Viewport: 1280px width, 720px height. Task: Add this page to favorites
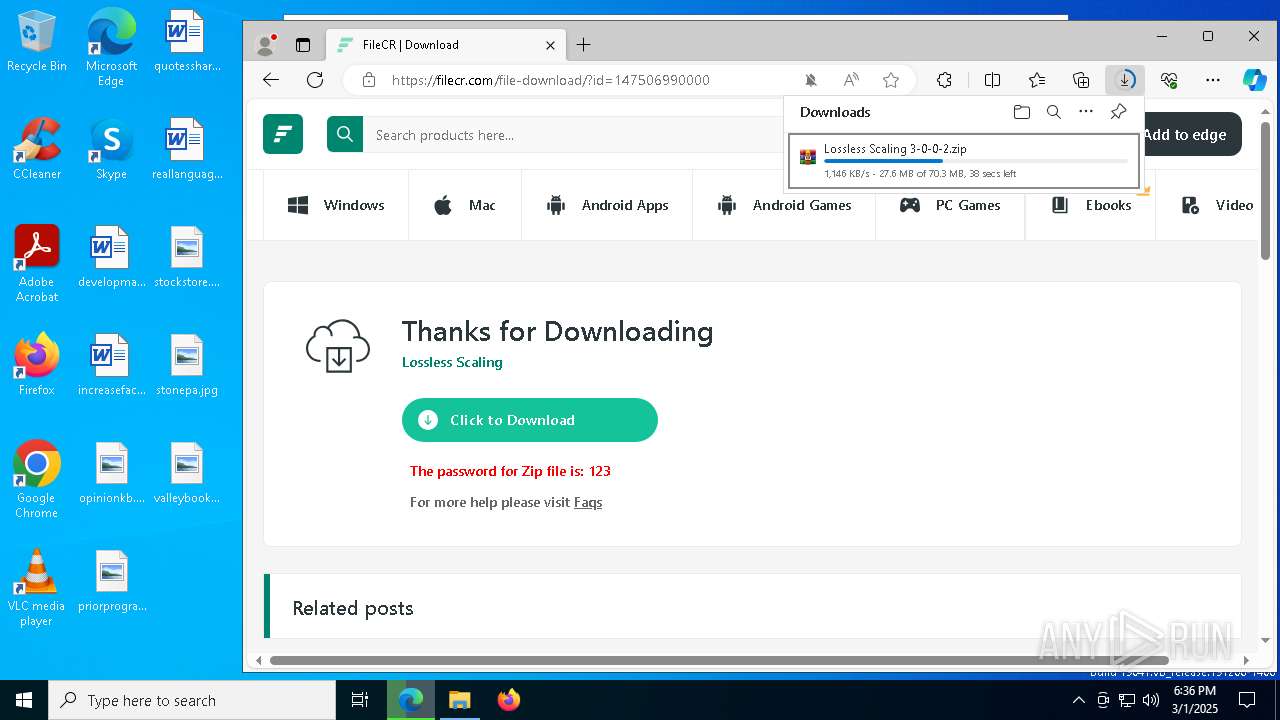[x=891, y=80]
